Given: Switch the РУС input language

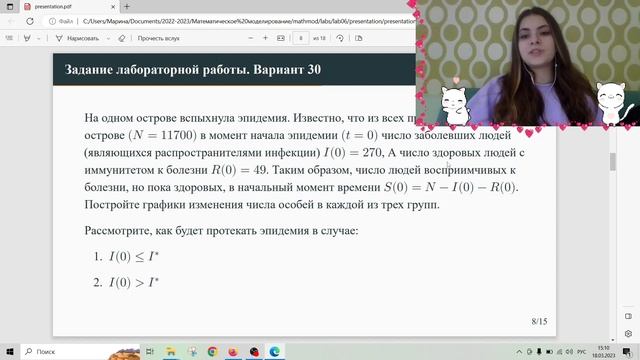Looking at the screenshot, I should 582,351.
